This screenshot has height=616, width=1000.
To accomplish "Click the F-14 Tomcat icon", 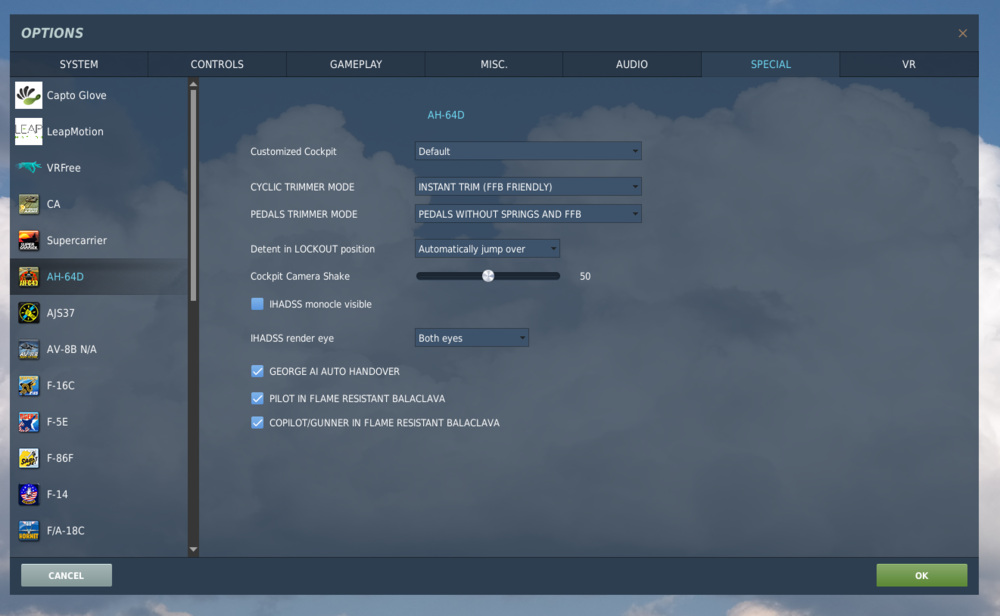I will (29, 494).
